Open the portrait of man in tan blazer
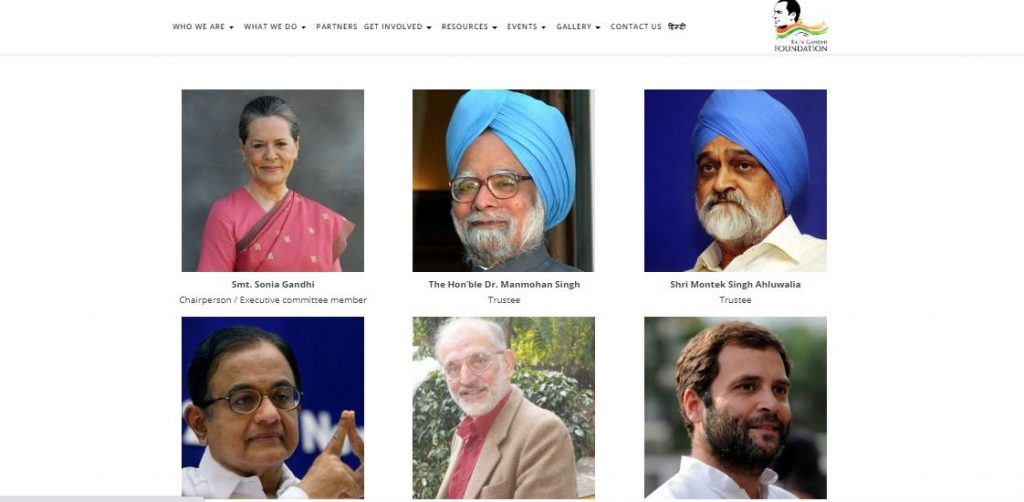This screenshot has height=502, width=1024. 504,408
